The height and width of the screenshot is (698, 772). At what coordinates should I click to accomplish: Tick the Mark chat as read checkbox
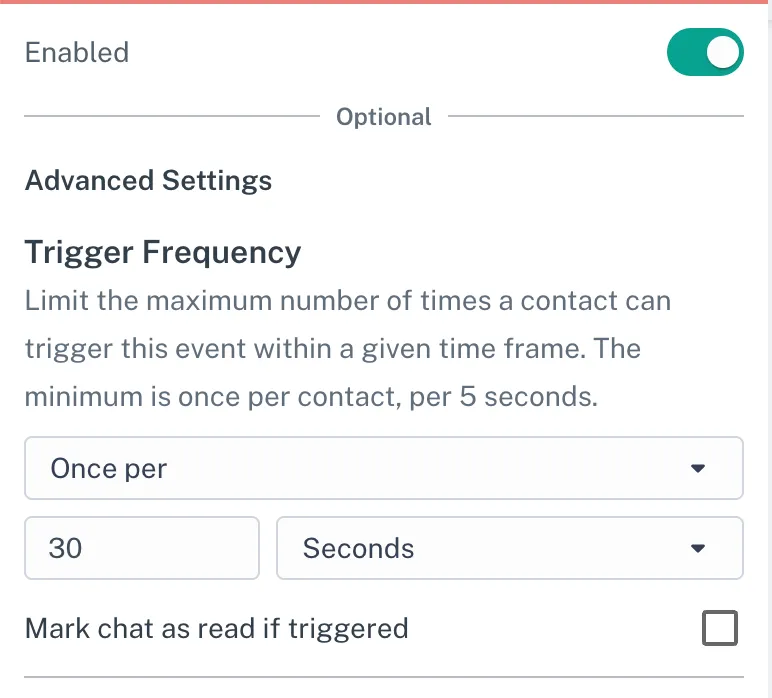(x=720, y=628)
